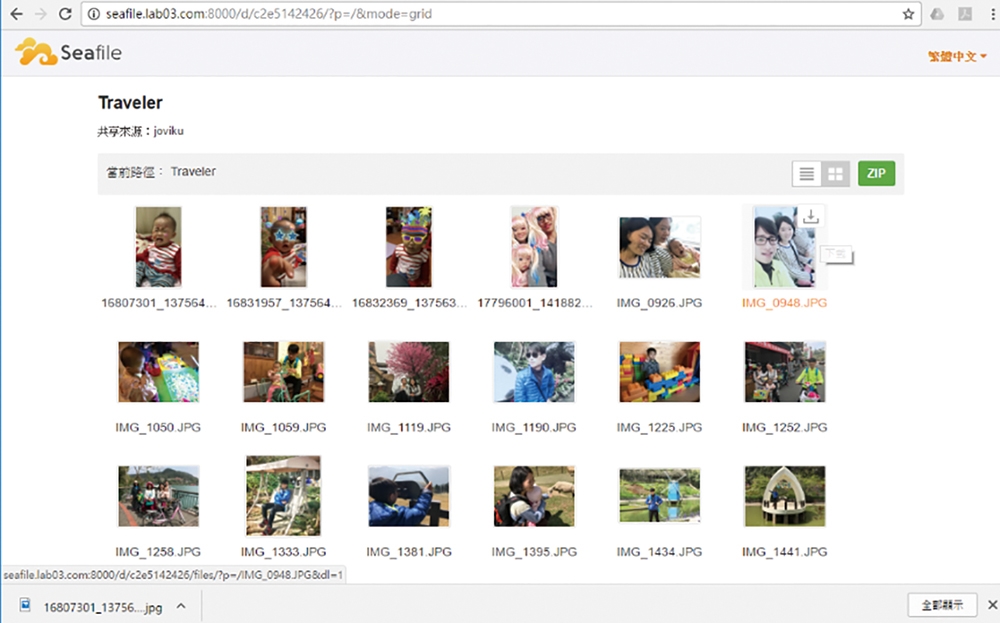
Task: Click the 共享來源 joviku text
Action: pos(140,131)
